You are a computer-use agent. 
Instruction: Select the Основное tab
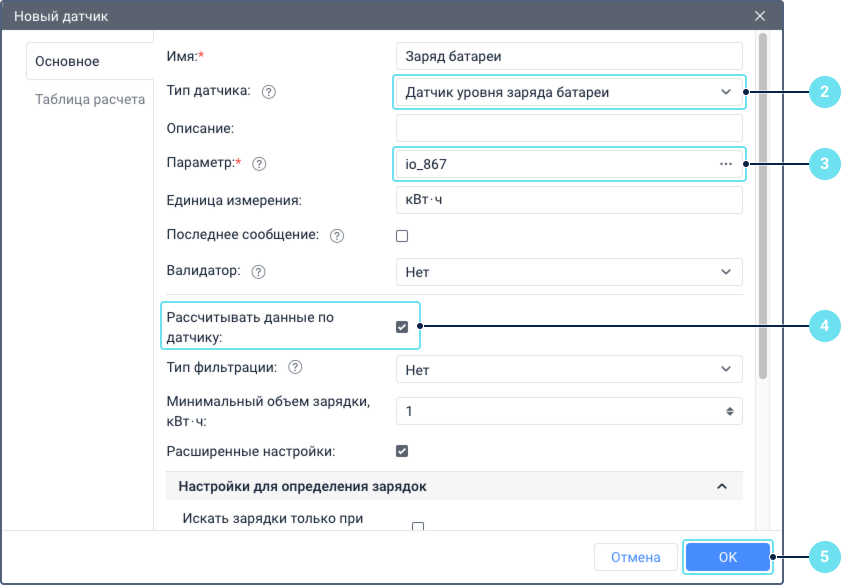coord(68,62)
